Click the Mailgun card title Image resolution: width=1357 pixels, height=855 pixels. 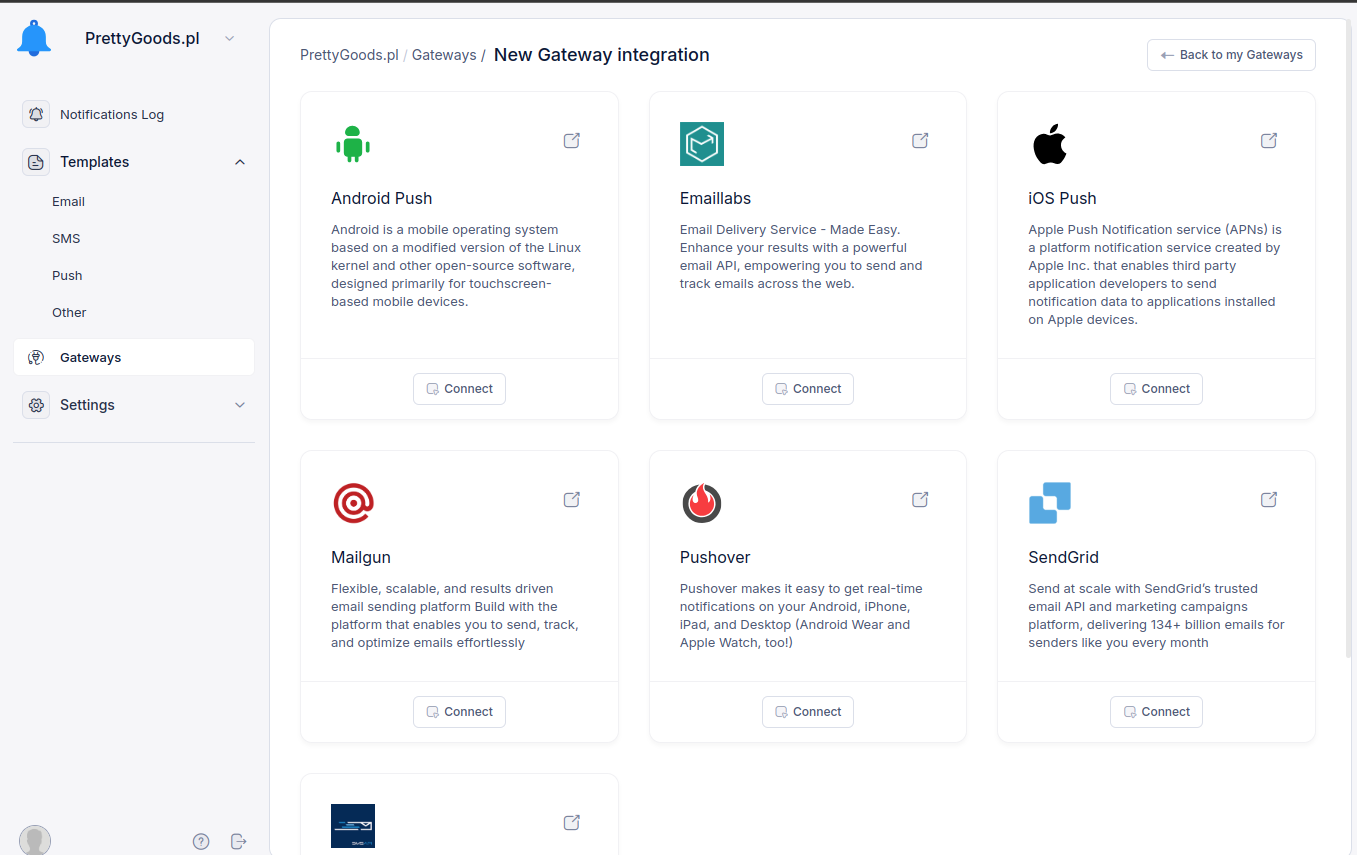[x=361, y=557]
